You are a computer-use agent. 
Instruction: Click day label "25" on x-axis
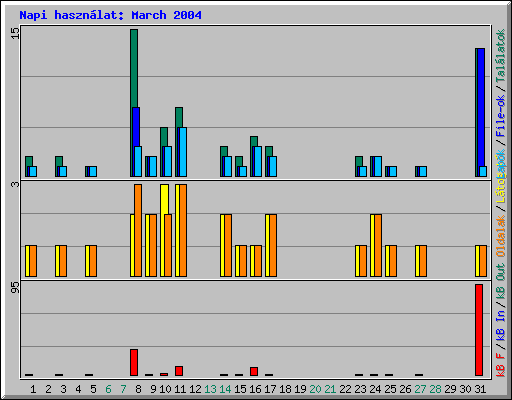click(x=390, y=389)
